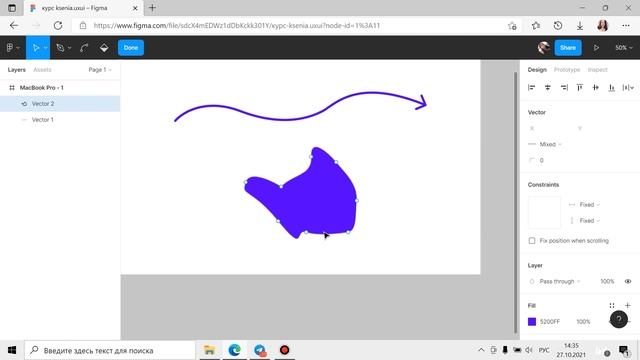Click the Done button
Screen dimensions: 640x360
pyautogui.click(x=131, y=48)
